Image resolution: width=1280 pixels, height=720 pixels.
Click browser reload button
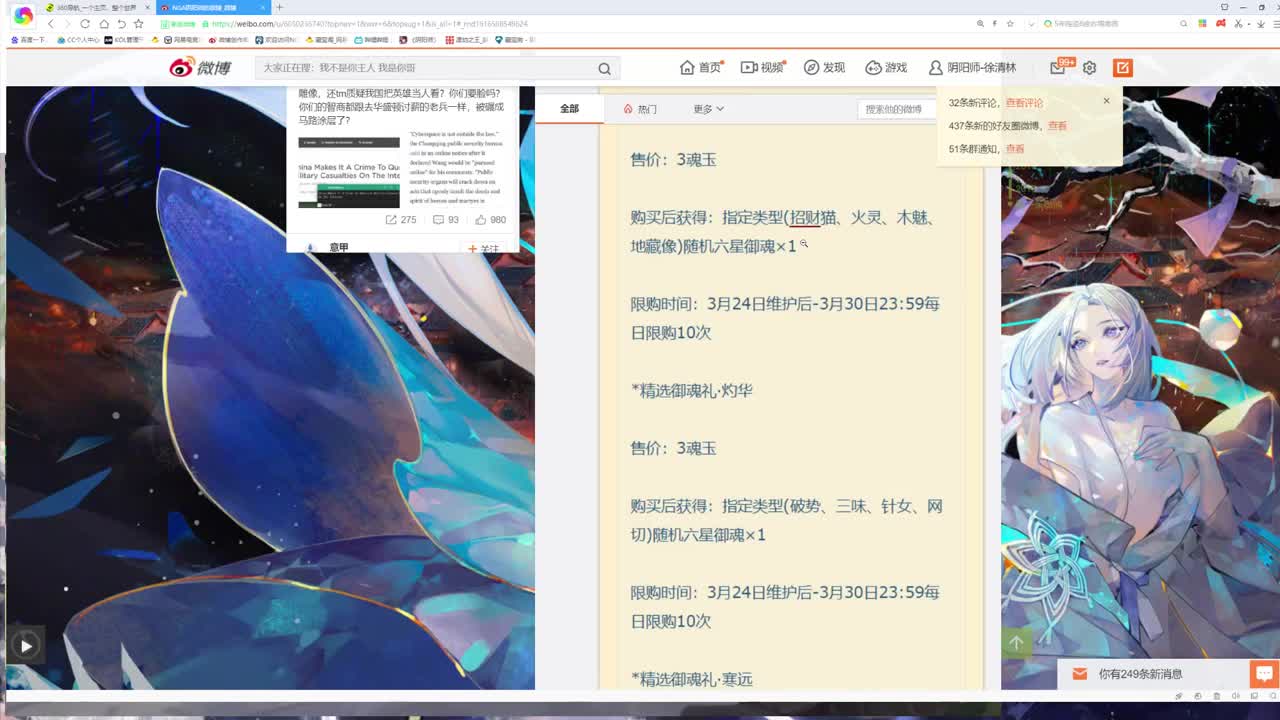(x=85, y=23)
